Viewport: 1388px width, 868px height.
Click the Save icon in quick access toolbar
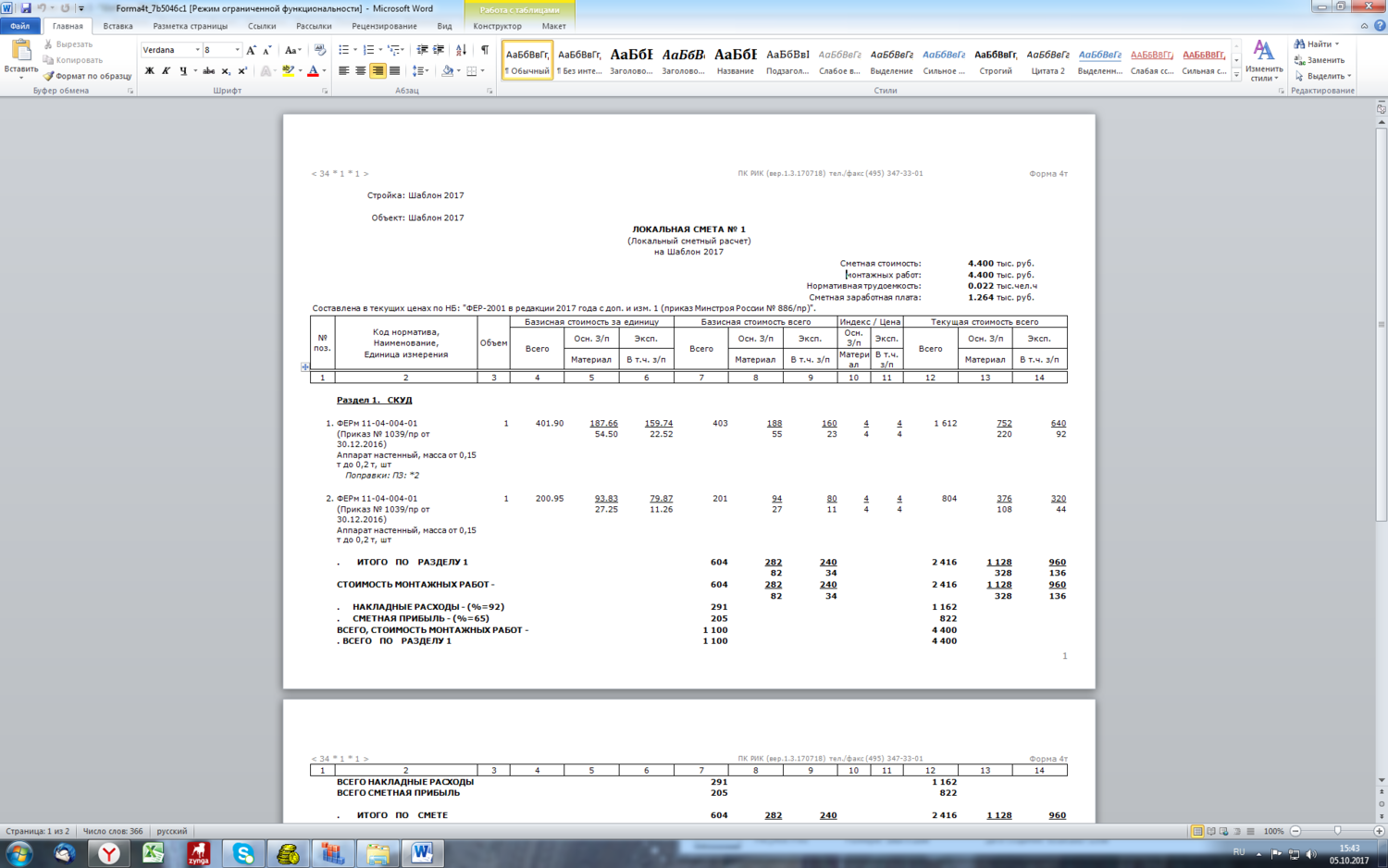[x=25, y=8]
